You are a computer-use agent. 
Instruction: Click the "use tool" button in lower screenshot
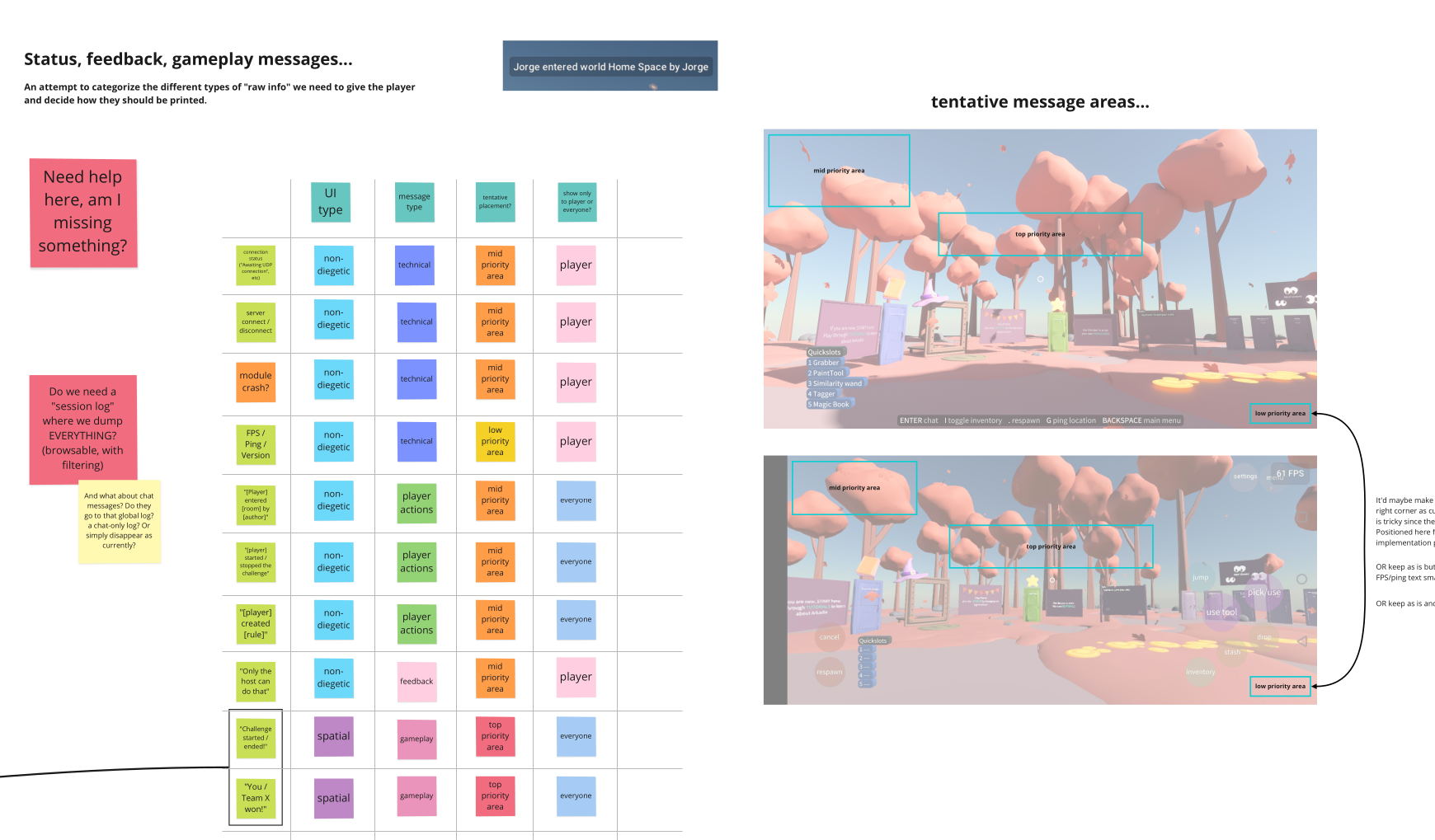[x=1221, y=612]
